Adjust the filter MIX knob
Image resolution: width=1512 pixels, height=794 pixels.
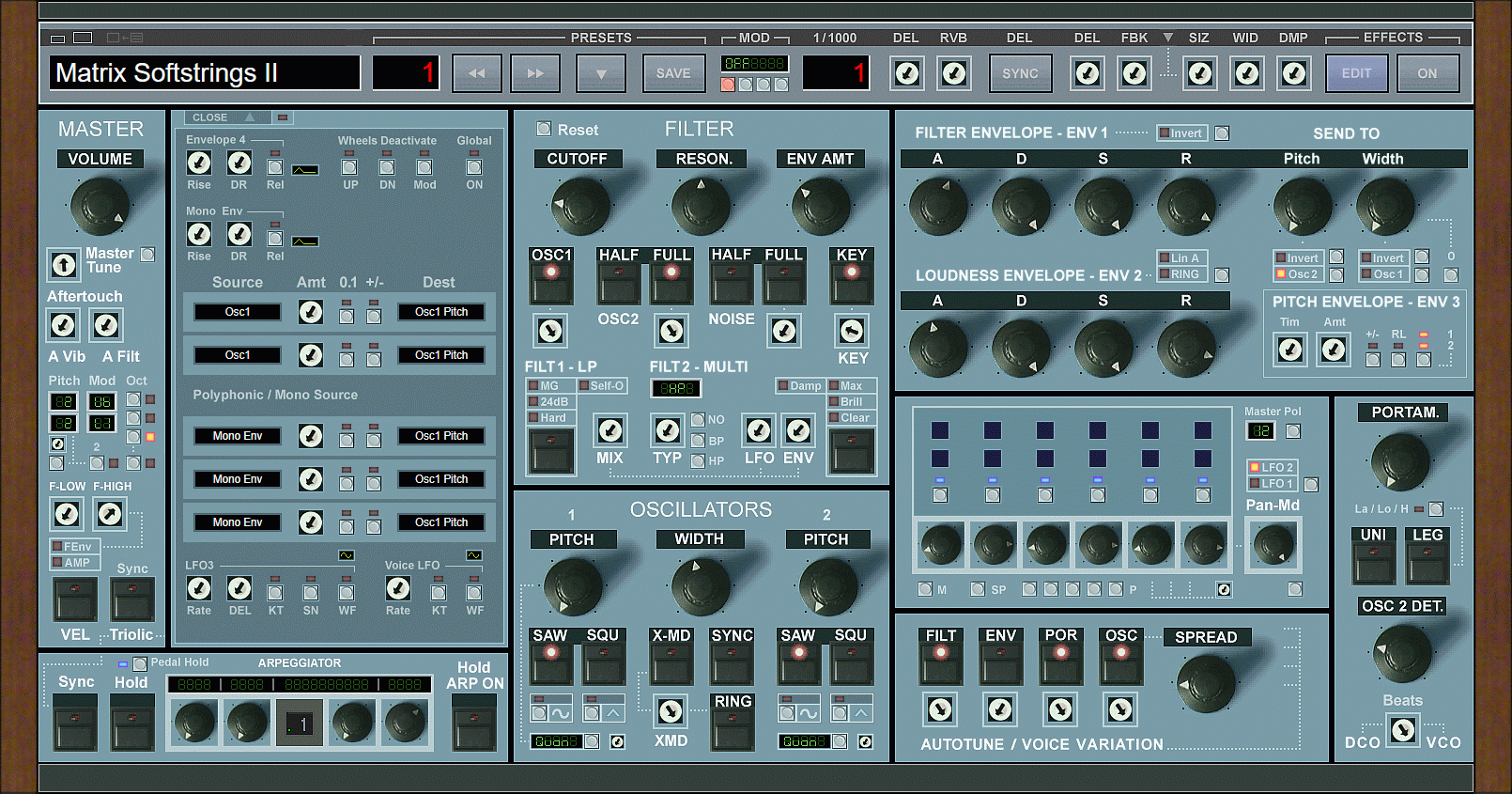(610, 430)
